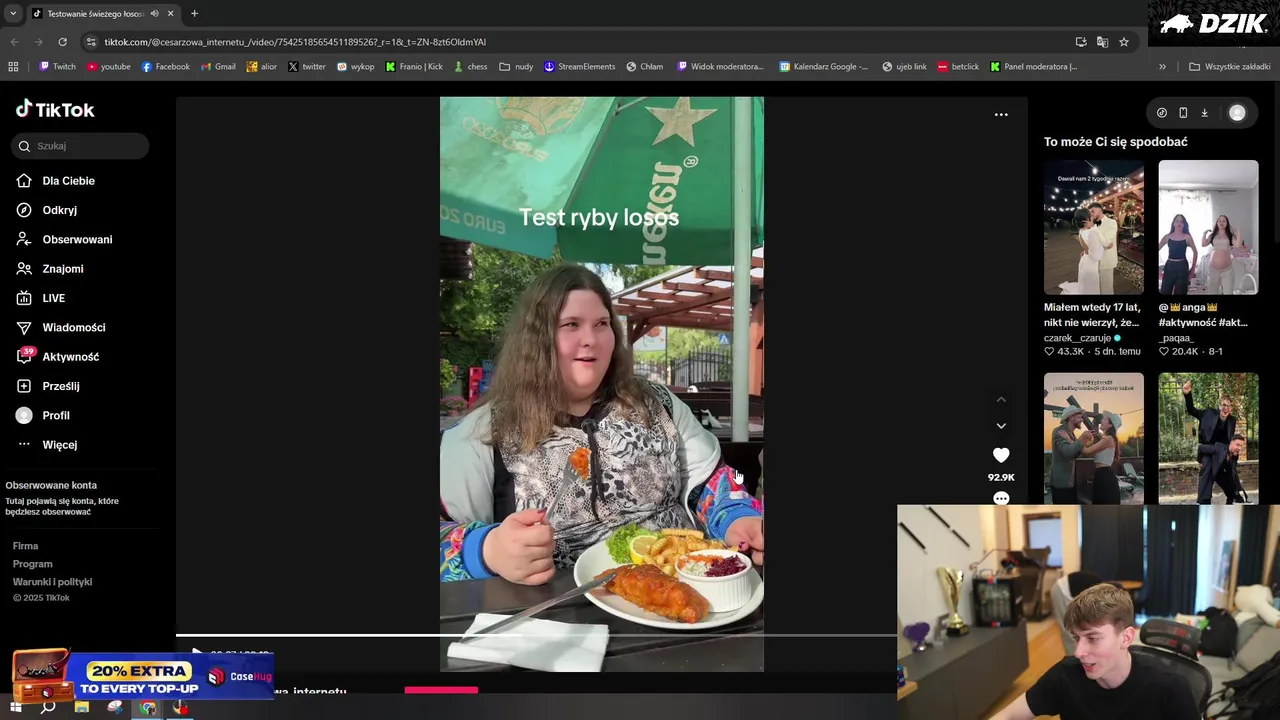Open the TikTok home logo

pos(55,109)
